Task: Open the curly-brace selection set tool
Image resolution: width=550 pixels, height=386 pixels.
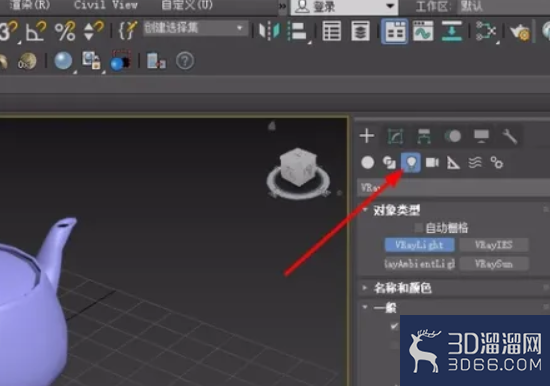Action: coord(128,31)
